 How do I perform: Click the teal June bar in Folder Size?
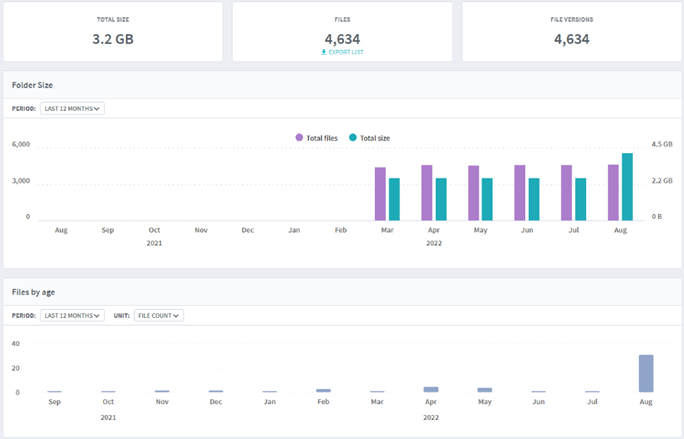[534, 199]
